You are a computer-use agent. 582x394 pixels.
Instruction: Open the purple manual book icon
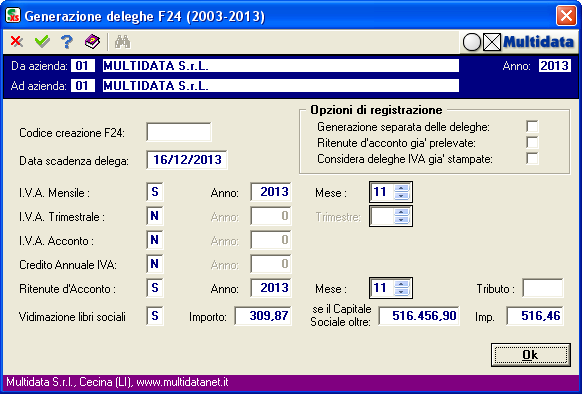click(x=92, y=42)
